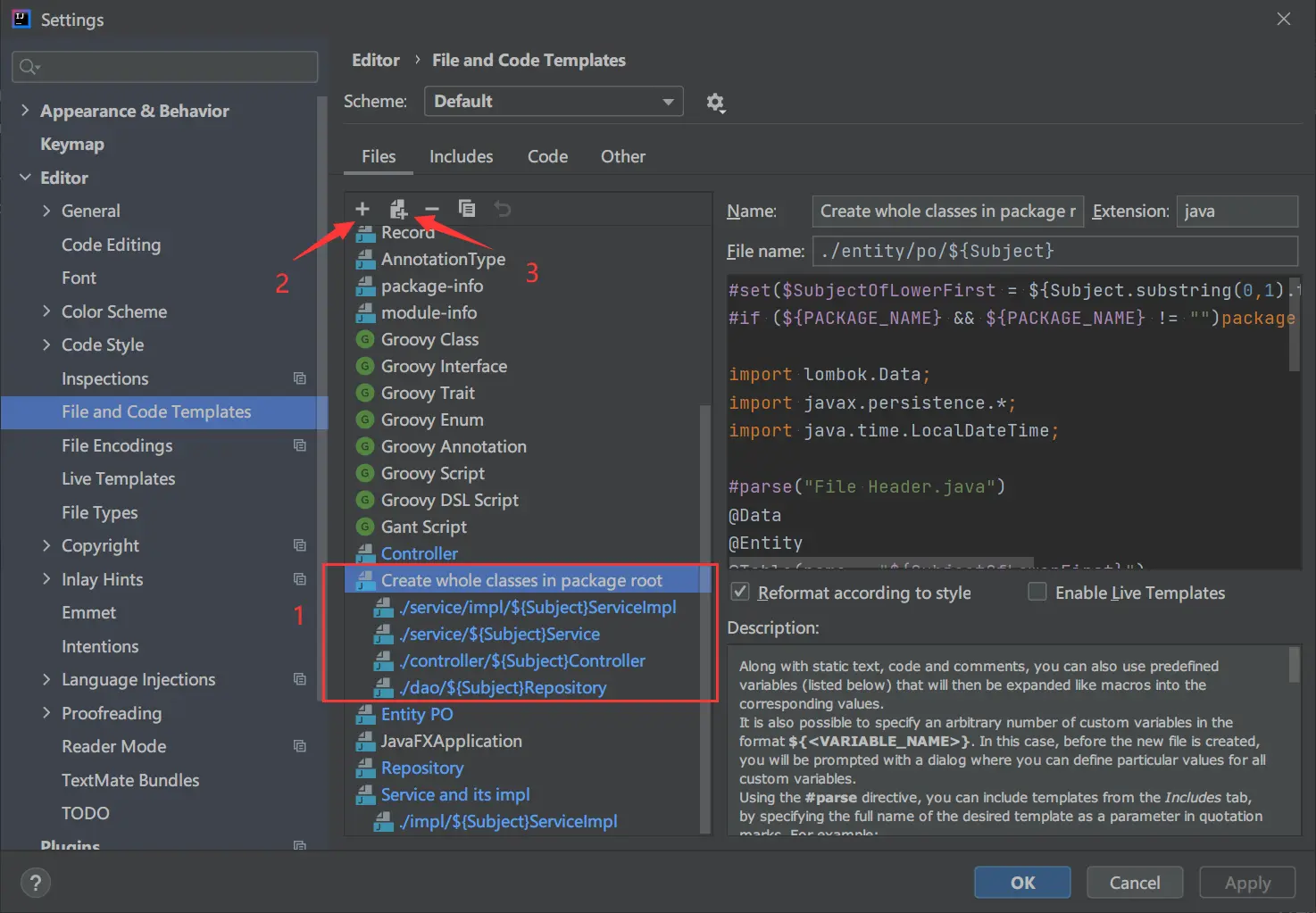Collapse the Editor tree node
This screenshot has width=1316, height=913.
point(25,178)
